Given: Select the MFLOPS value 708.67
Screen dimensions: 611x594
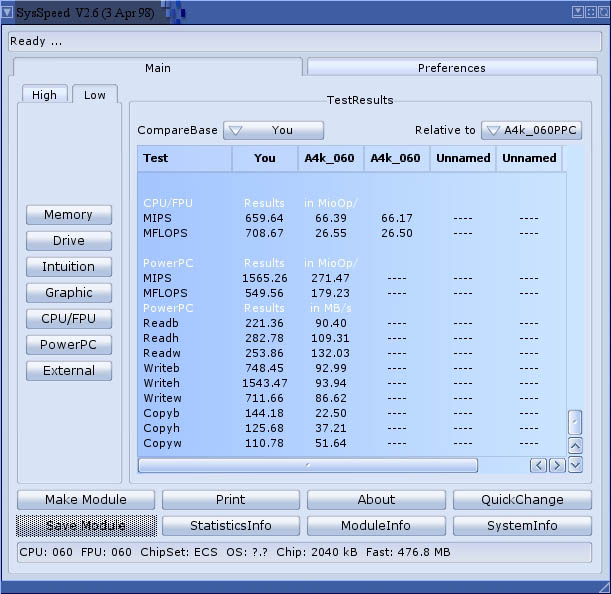Looking at the screenshot, I should (x=264, y=233).
